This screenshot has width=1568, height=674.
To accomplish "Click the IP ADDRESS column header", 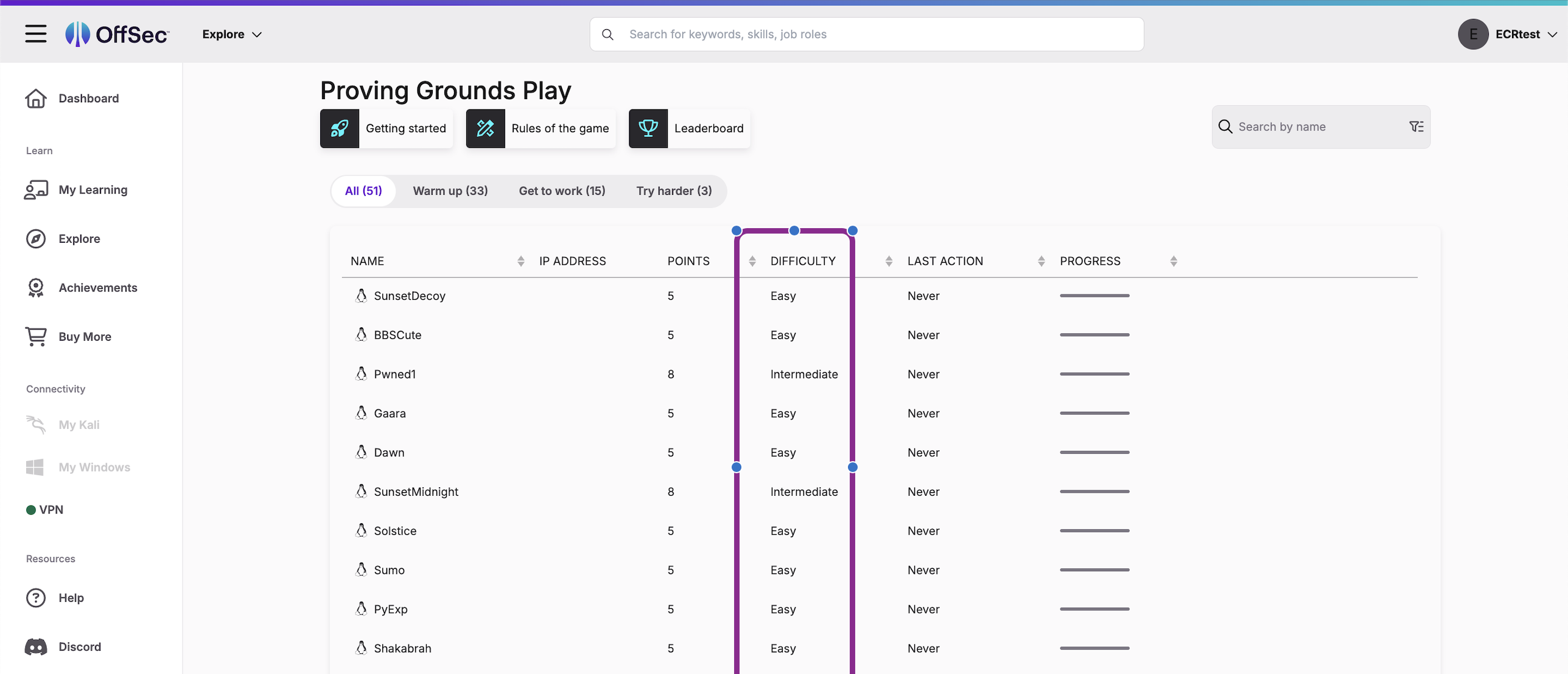I will coord(572,261).
